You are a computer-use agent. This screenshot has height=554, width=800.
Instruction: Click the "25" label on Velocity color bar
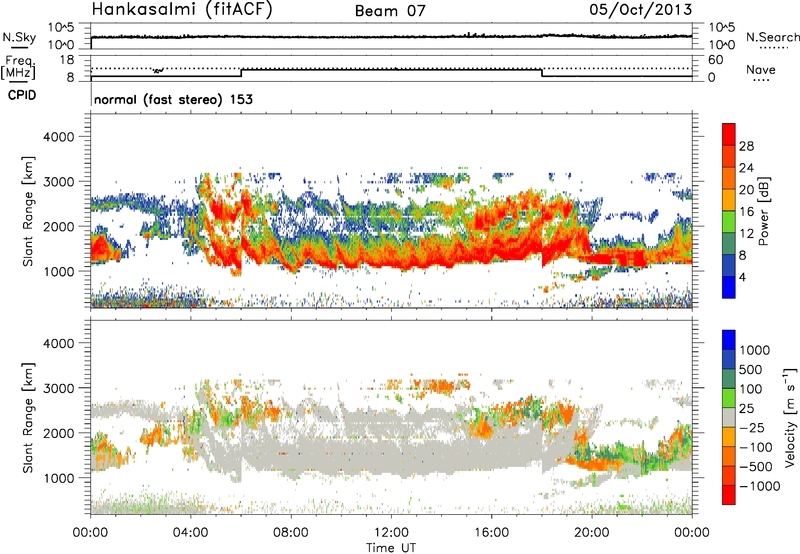click(747, 409)
